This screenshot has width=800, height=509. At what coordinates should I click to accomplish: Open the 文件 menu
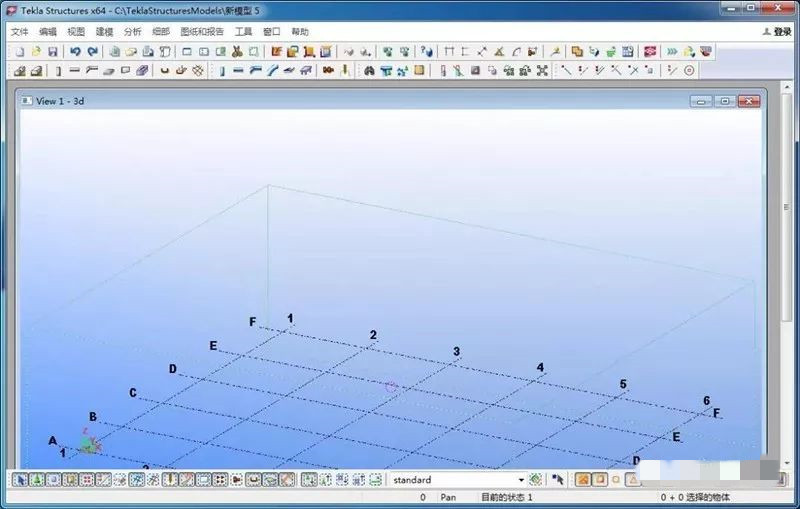pyautogui.click(x=19, y=32)
